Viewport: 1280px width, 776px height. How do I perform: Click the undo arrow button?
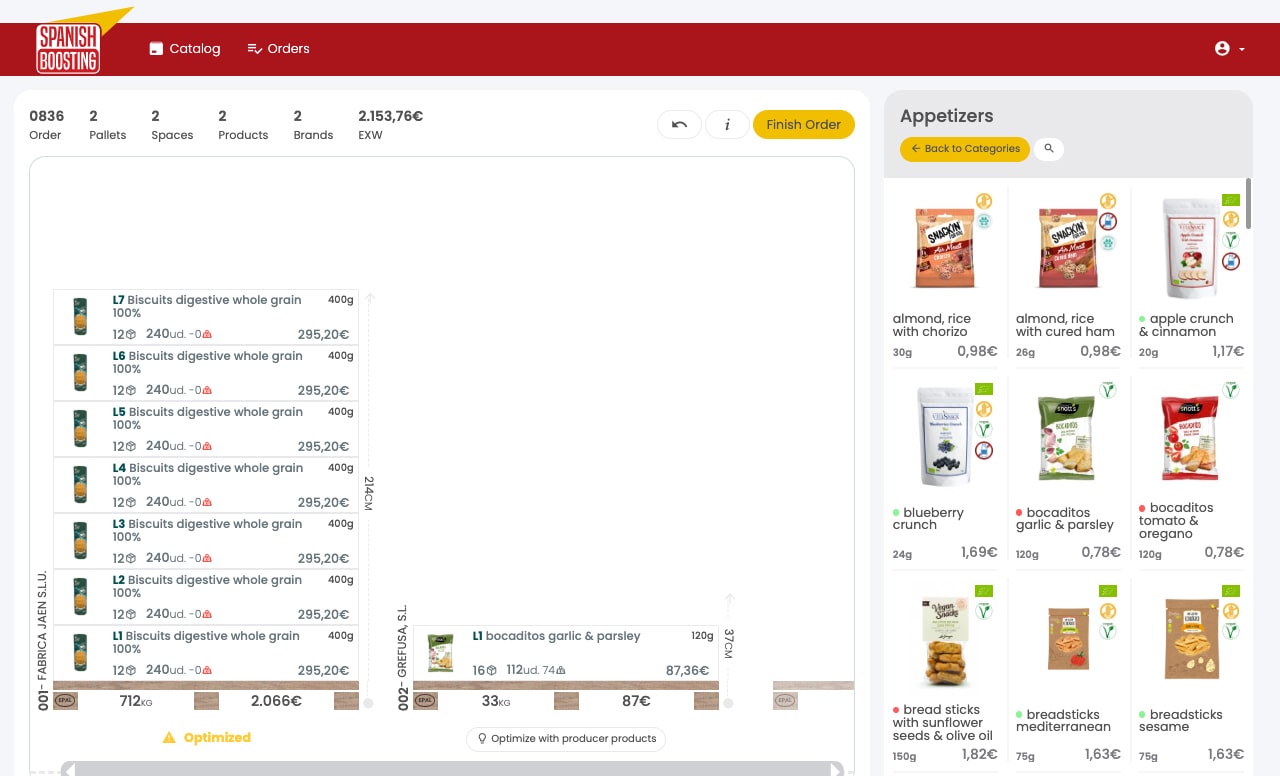click(679, 124)
